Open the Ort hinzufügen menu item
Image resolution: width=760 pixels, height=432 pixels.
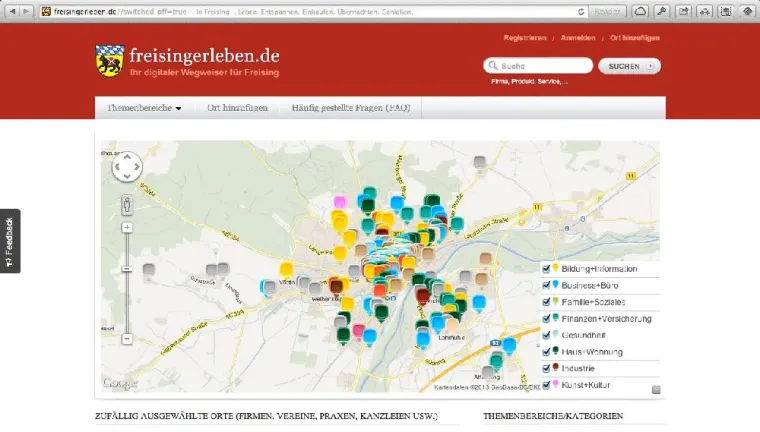[237, 108]
